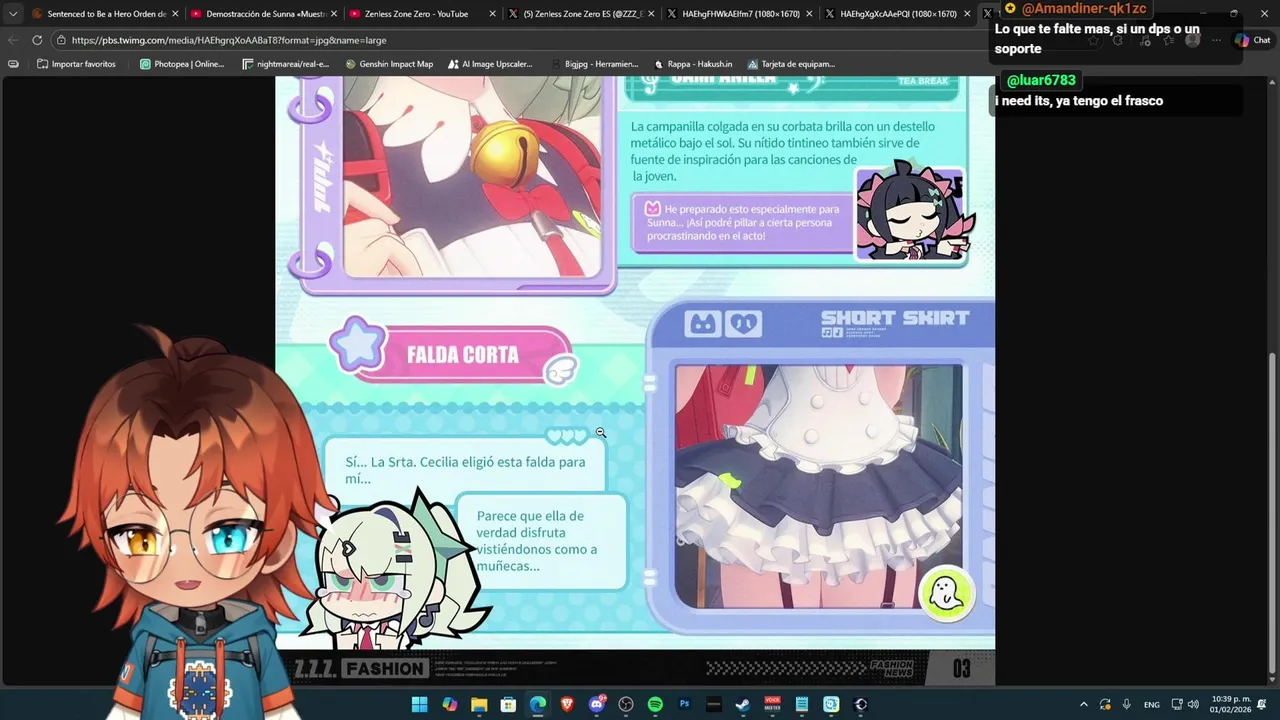Open the tab list dropdown in browser
Image resolution: width=1280 pixels, height=720 pixels.
(x=13, y=14)
